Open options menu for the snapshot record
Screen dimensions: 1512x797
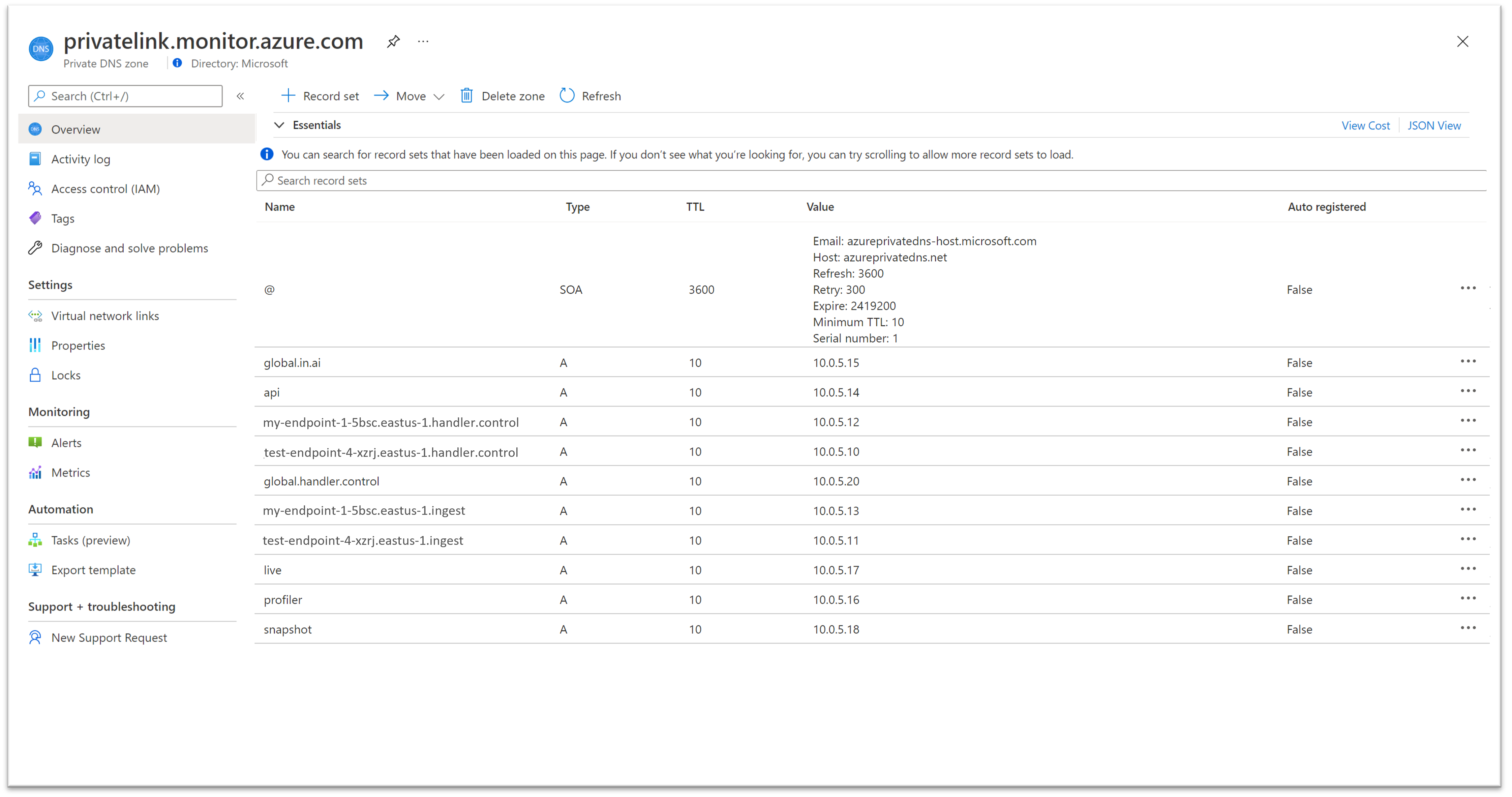click(x=1469, y=628)
